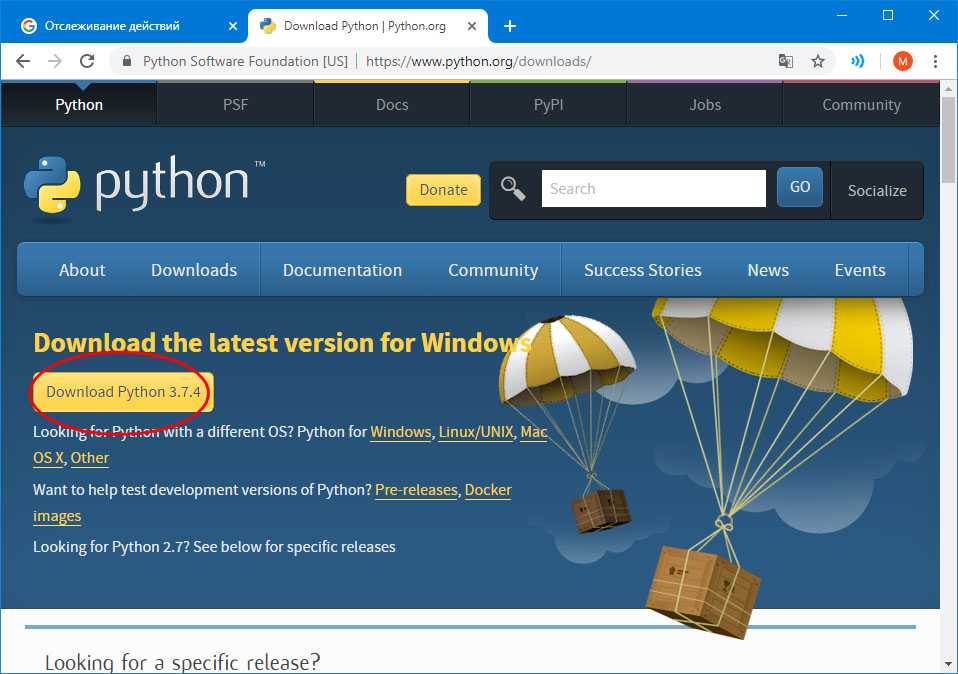This screenshot has height=674, width=958.
Task: Expand the Socialize menu
Action: [x=877, y=190]
